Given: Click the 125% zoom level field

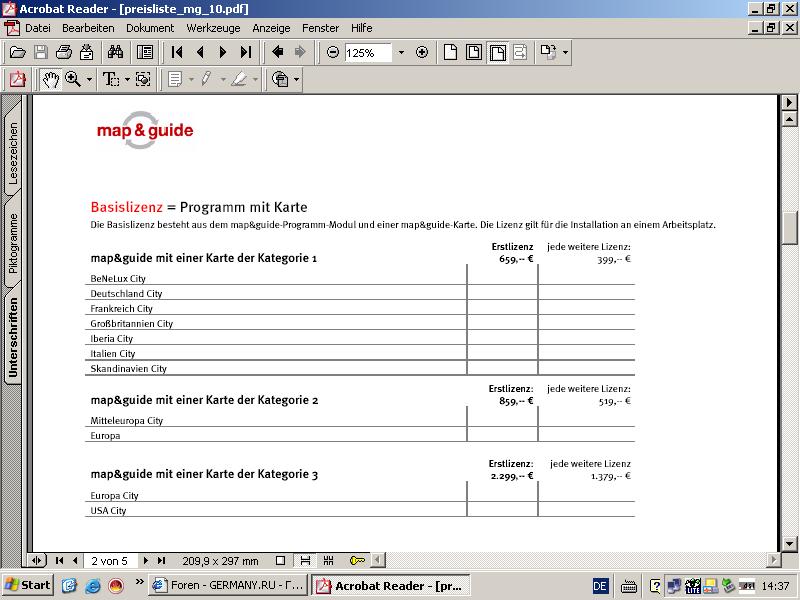Looking at the screenshot, I should [367, 53].
